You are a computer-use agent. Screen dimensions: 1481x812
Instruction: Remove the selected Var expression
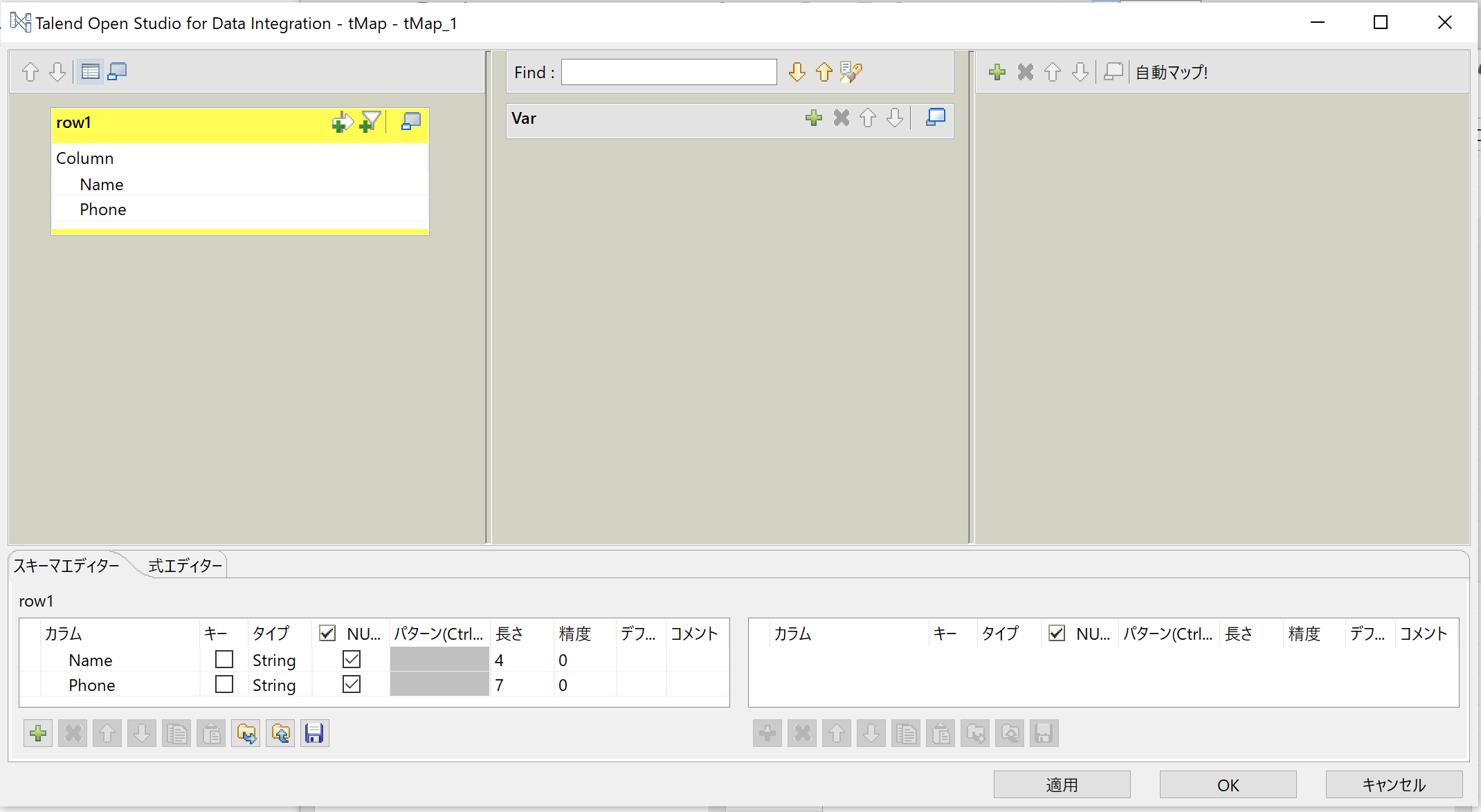[842, 118]
